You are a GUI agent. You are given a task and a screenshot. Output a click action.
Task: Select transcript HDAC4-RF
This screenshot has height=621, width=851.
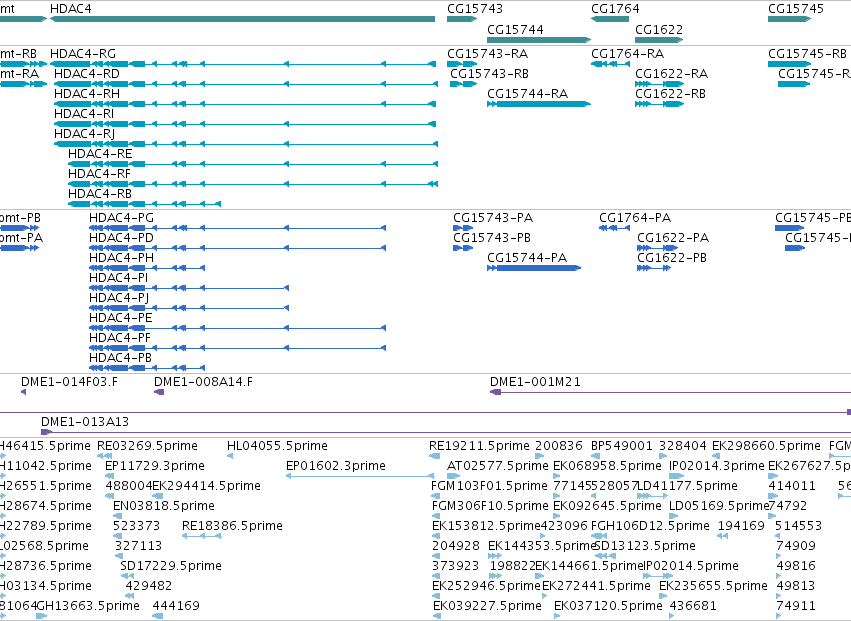click(x=253, y=184)
